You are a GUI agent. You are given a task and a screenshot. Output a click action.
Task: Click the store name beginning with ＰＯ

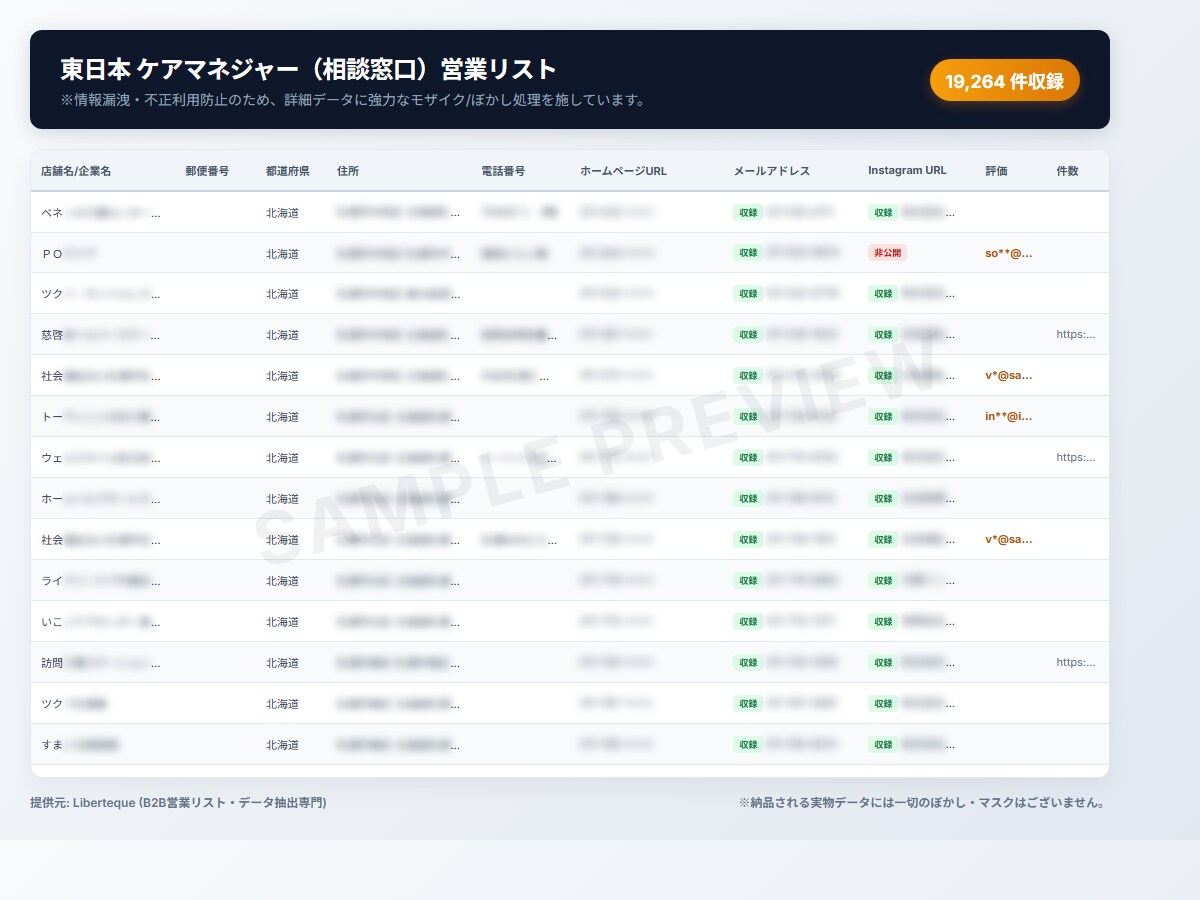click(x=70, y=254)
